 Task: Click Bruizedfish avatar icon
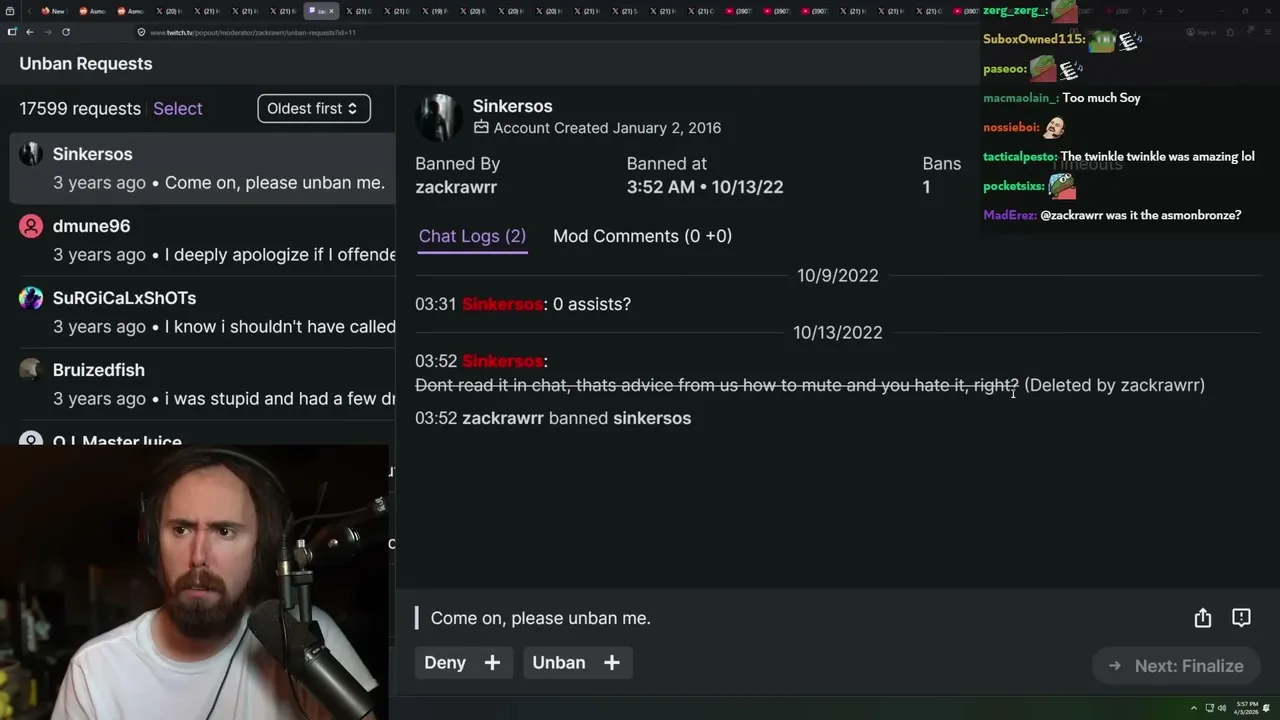click(x=31, y=370)
